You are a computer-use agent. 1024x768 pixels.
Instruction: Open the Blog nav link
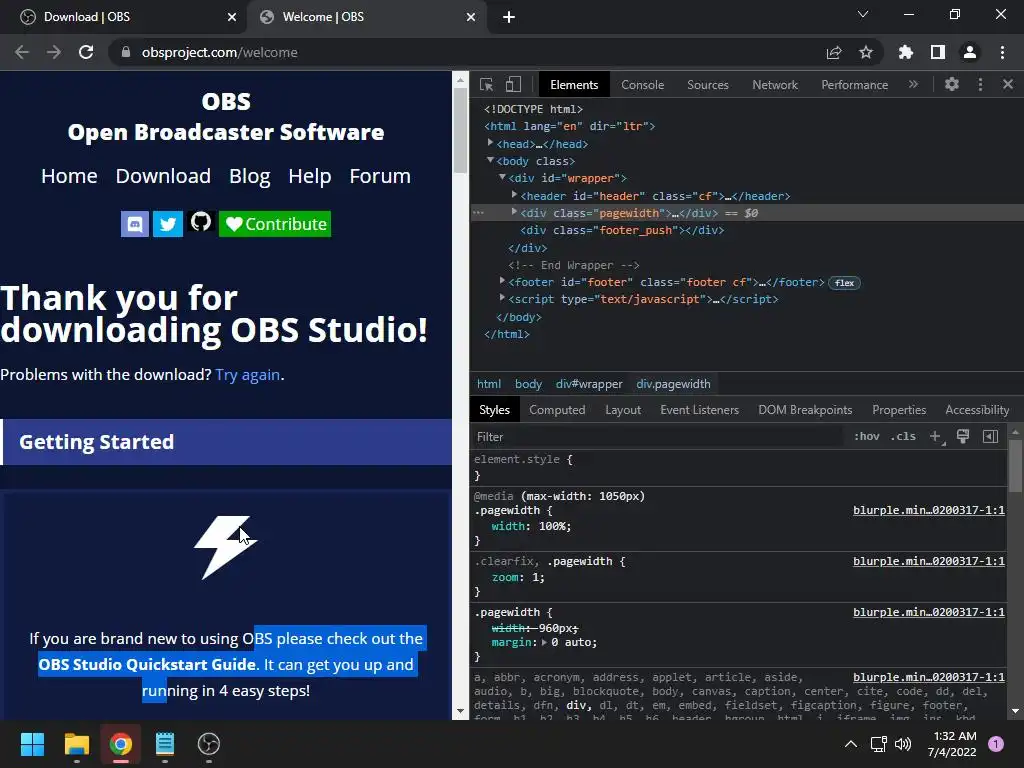249,176
